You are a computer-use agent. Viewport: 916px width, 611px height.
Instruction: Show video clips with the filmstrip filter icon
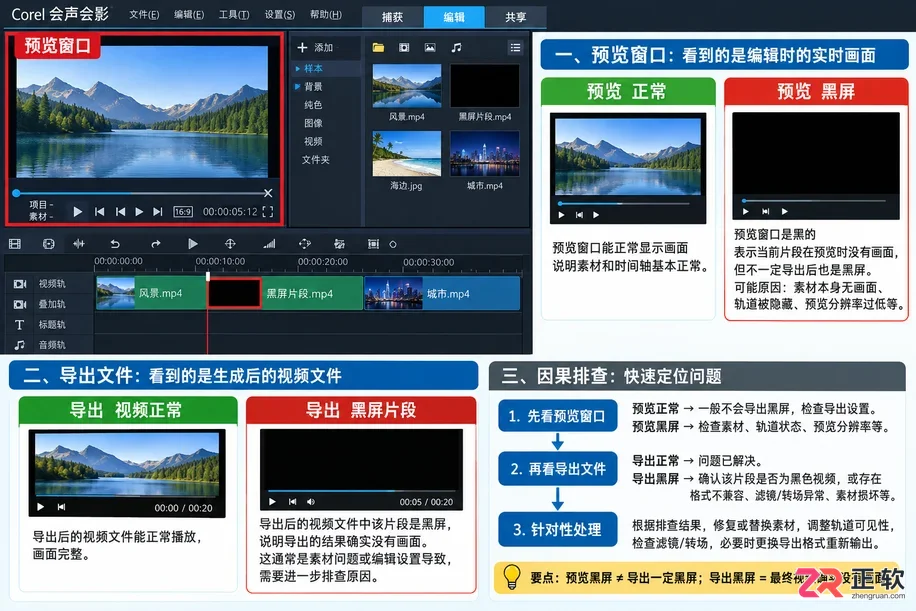404,47
